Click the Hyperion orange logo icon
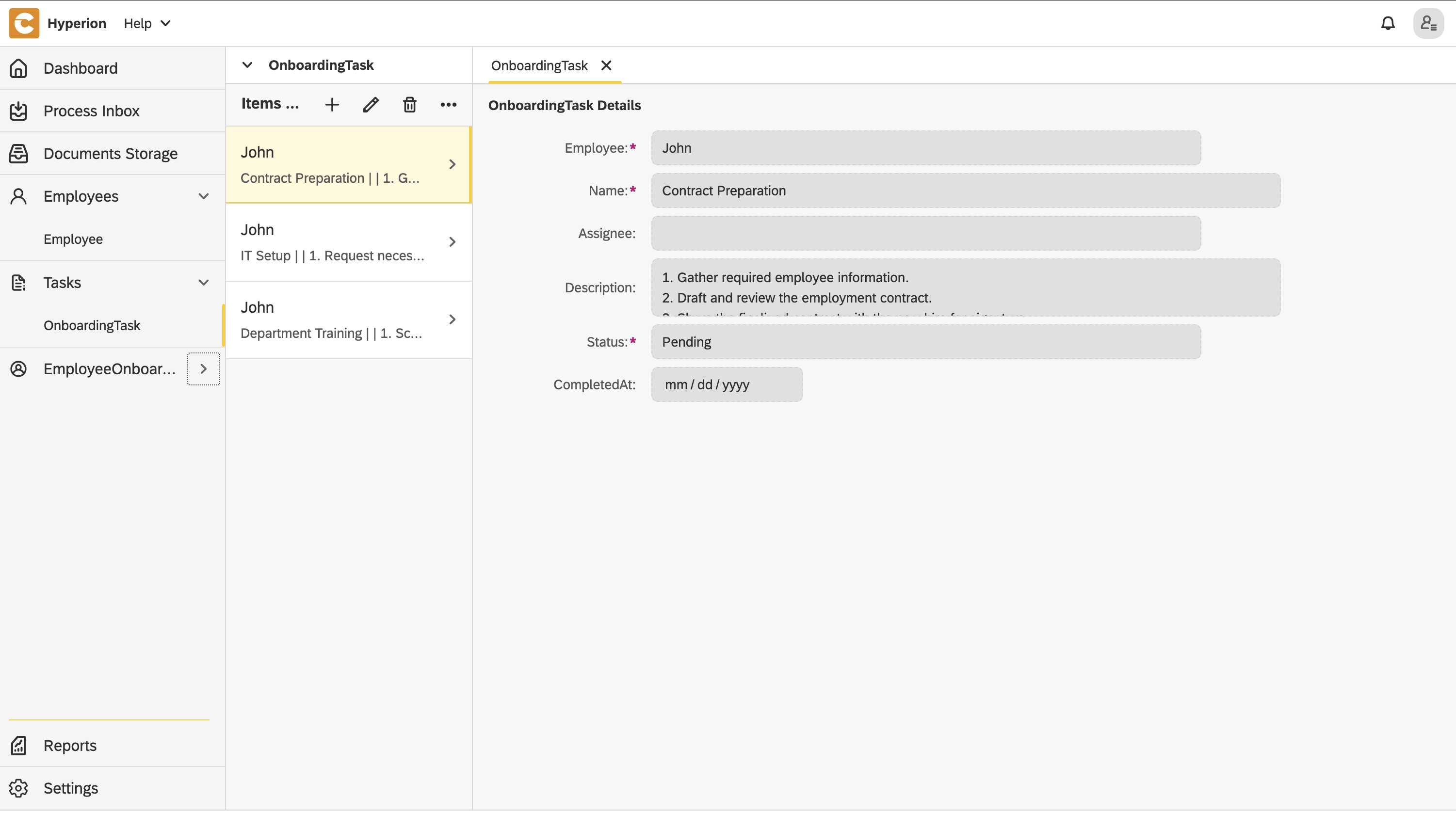This screenshot has height=829, width=1456. [x=24, y=23]
